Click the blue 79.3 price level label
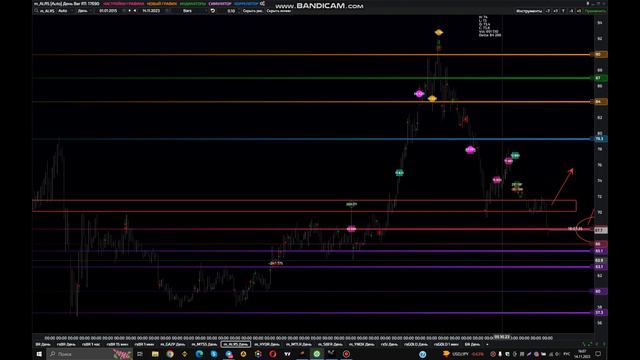This screenshot has width=640, height=360. click(x=600, y=139)
